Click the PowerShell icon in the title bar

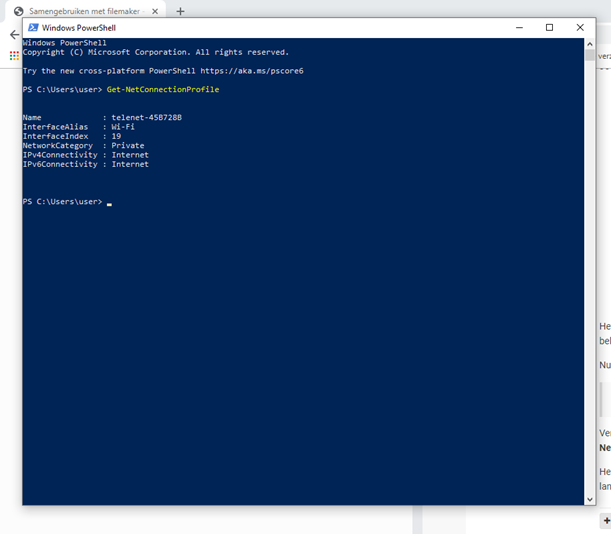[x=33, y=28]
